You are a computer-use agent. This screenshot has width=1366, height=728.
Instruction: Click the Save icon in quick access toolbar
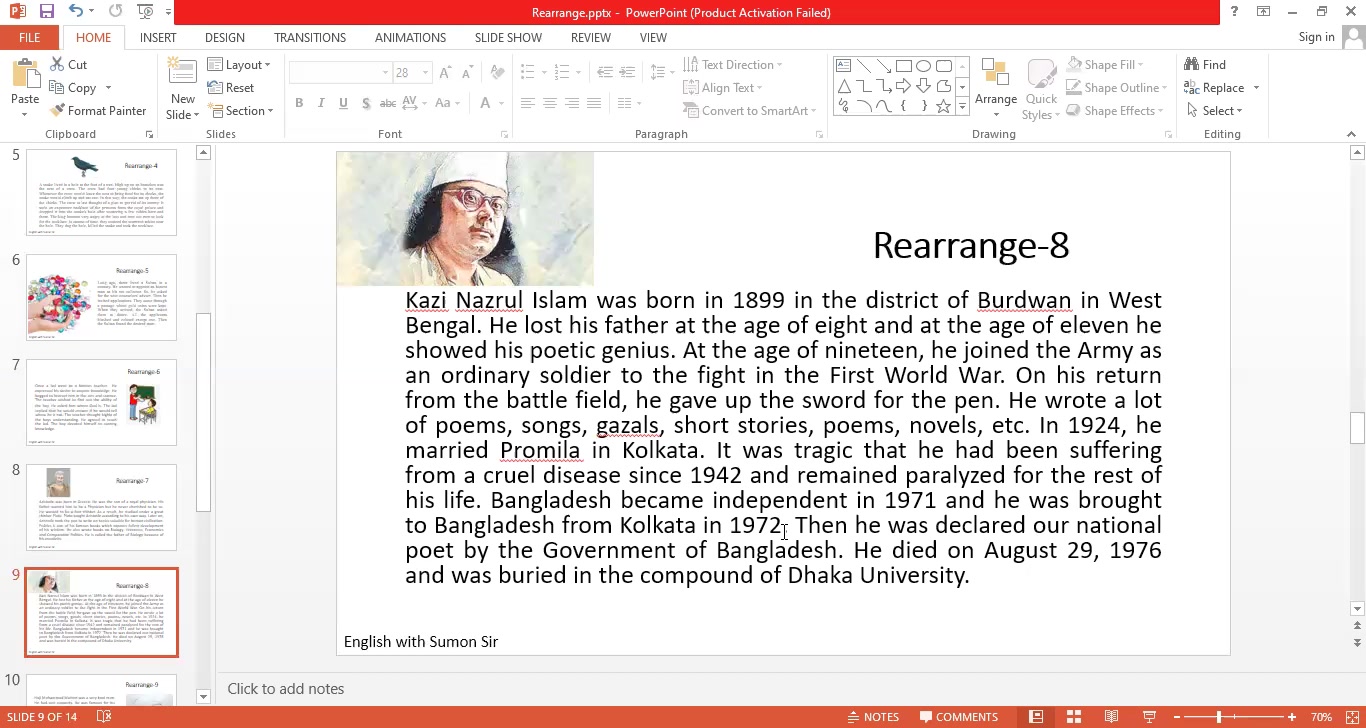[x=46, y=12]
